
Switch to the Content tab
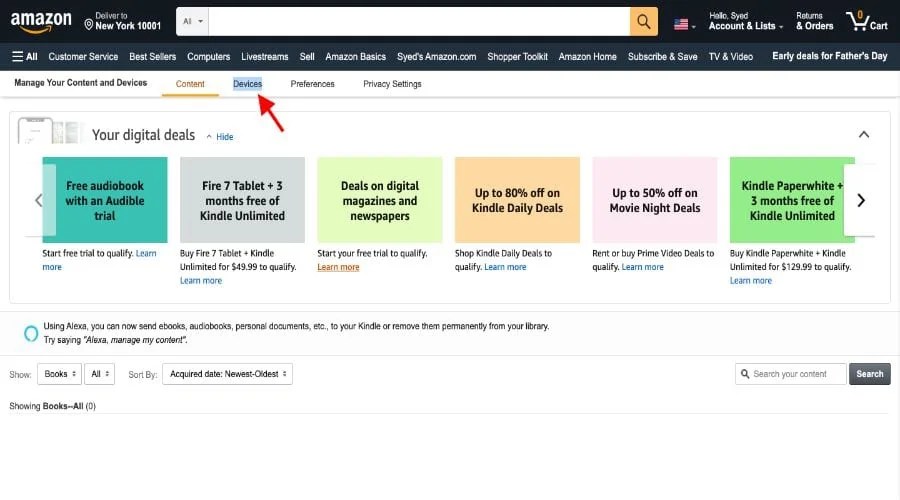(190, 84)
